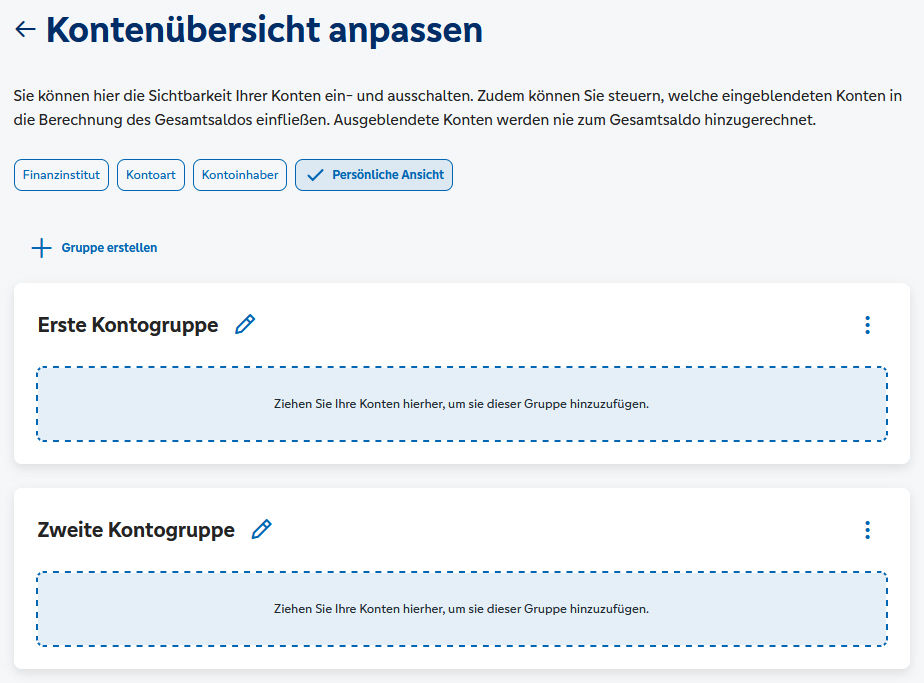
Task: Select the Finanzinstitut grouping filter
Action: coord(61,175)
